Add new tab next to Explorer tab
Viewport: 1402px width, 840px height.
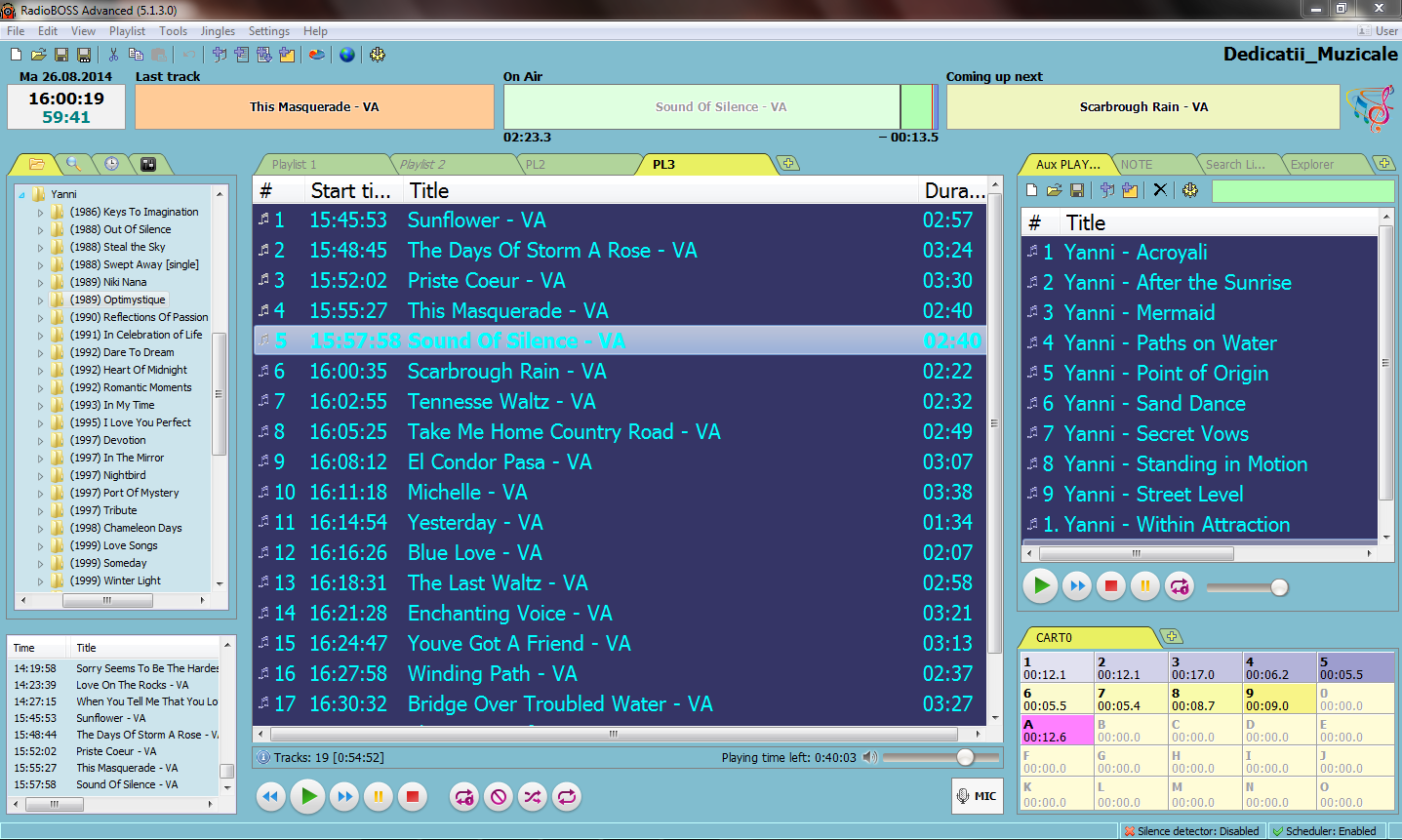tap(1382, 163)
